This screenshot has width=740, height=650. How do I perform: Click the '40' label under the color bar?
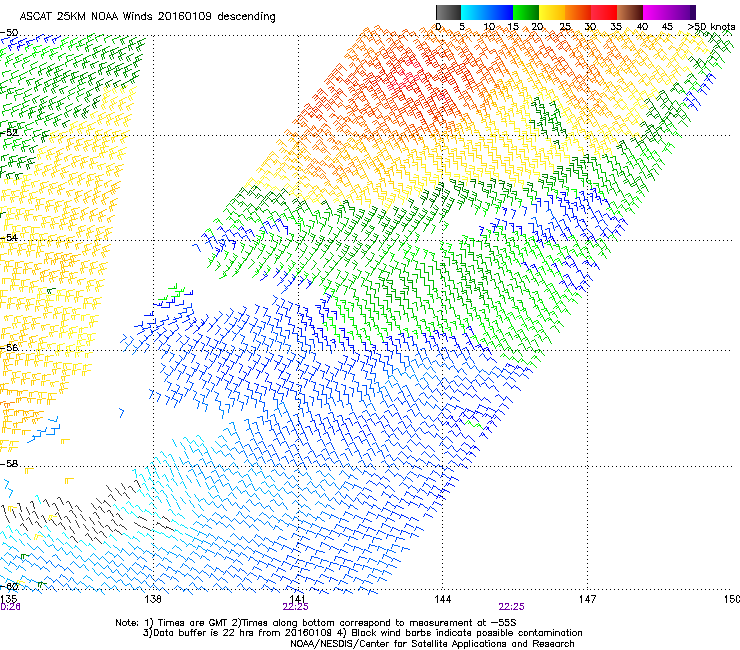[x=642, y=27]
